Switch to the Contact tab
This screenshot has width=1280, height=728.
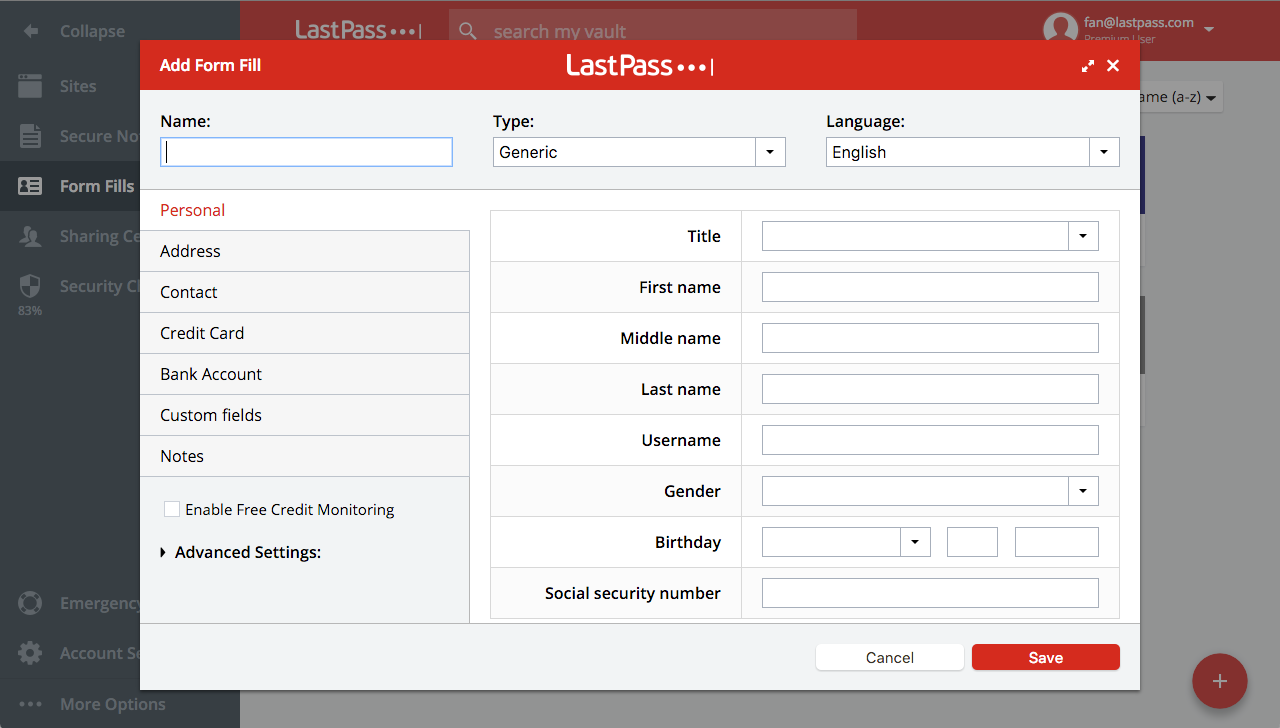[x=304, y=292]
